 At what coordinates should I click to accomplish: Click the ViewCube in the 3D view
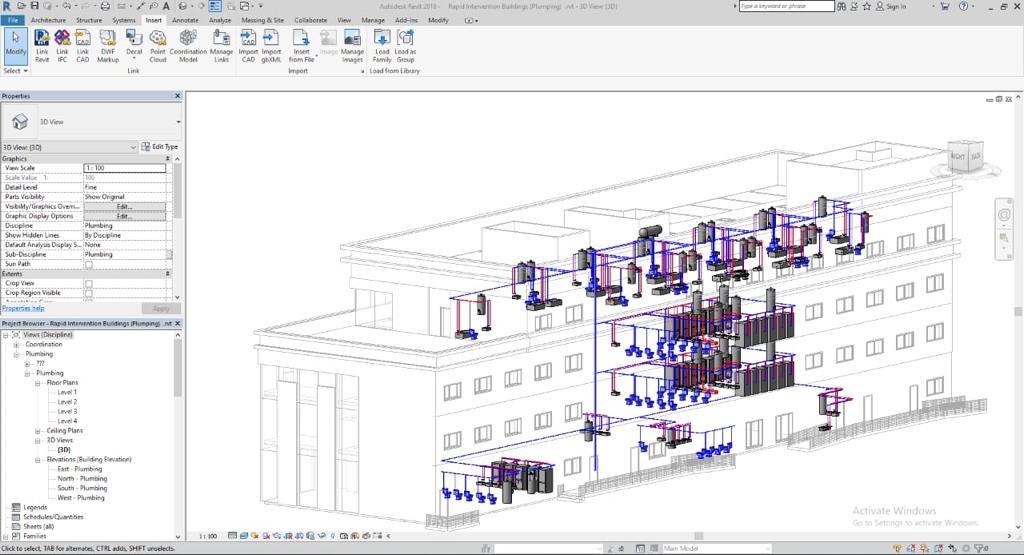(966, 157)
